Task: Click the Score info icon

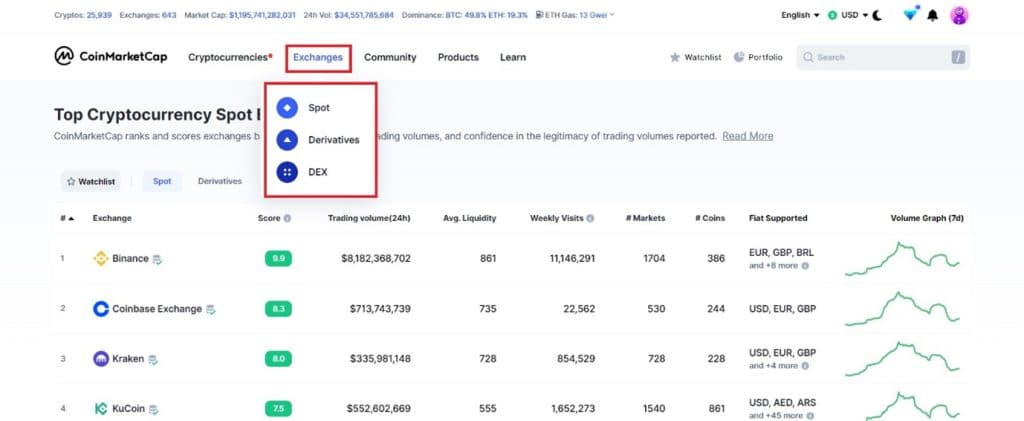Action: click(287, 219)
